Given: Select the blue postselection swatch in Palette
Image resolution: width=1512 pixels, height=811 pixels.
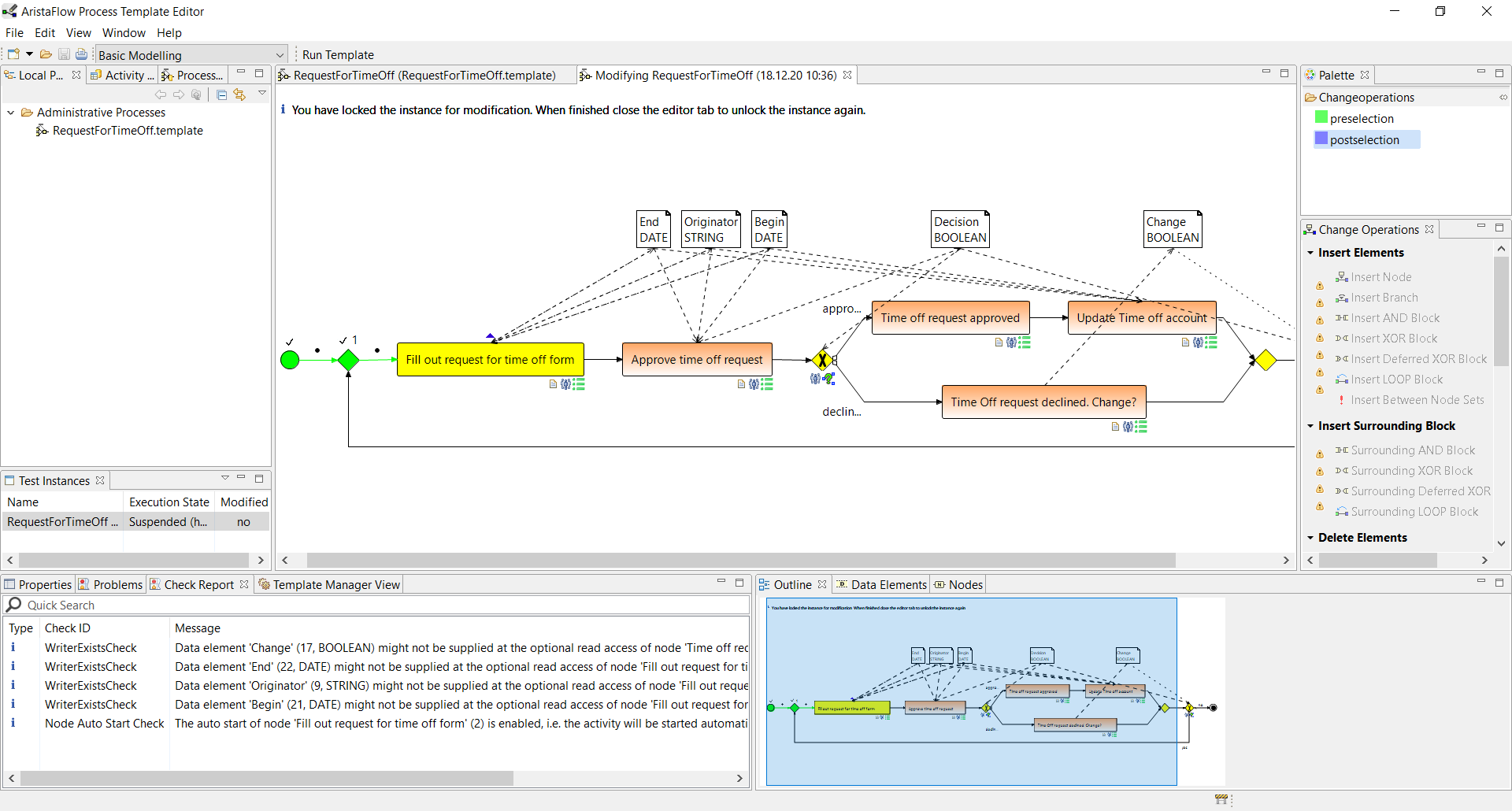Looking at the screenshot, I should [1321, 139].
